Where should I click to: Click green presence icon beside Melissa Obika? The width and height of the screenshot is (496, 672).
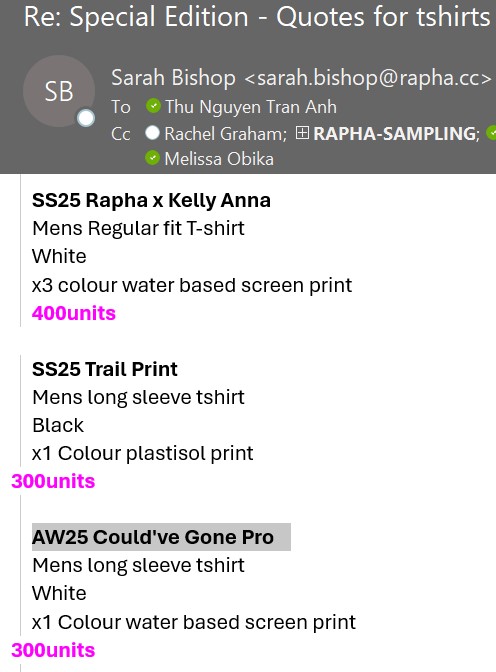152,158
